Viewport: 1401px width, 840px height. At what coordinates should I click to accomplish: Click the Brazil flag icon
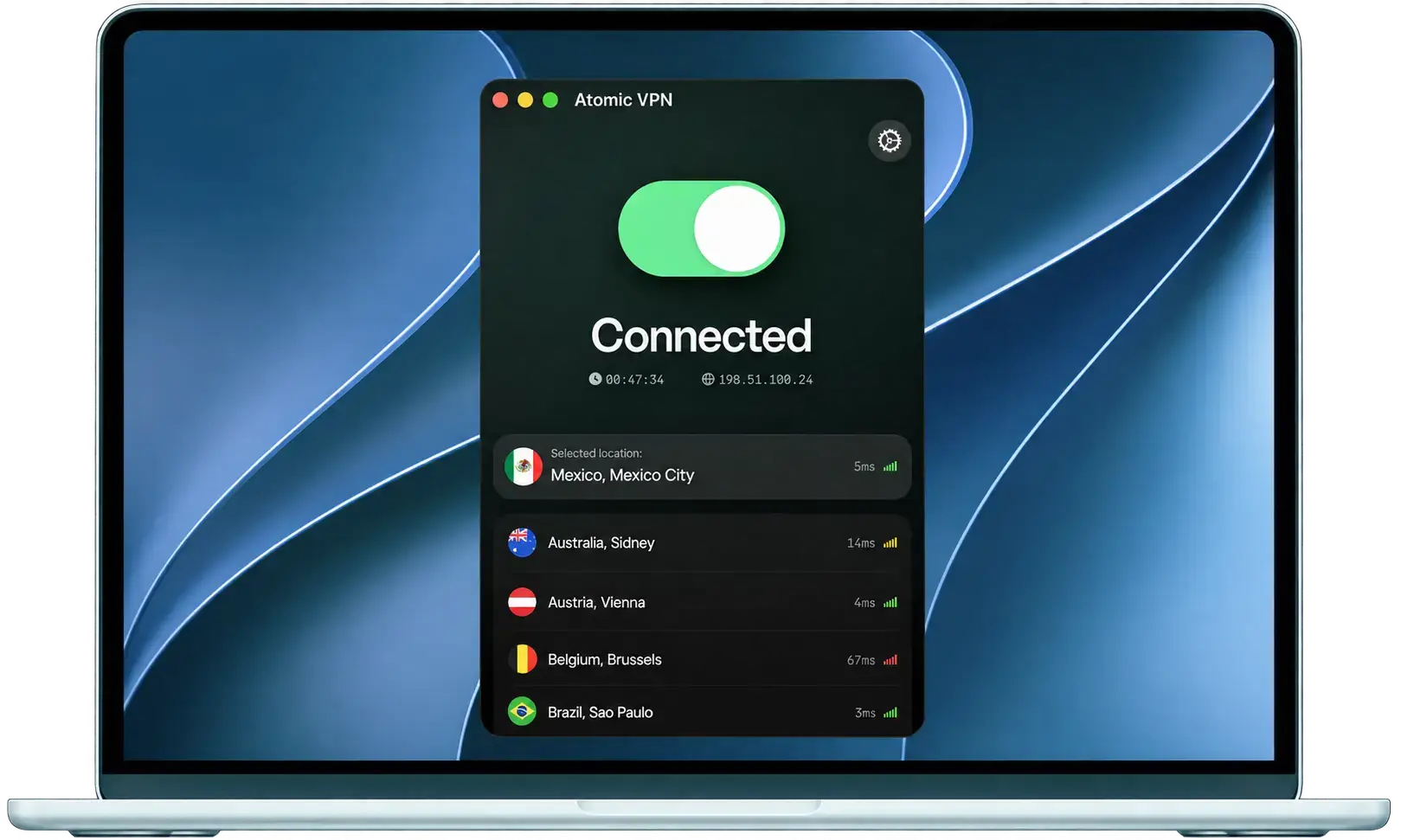pos(522,712)
